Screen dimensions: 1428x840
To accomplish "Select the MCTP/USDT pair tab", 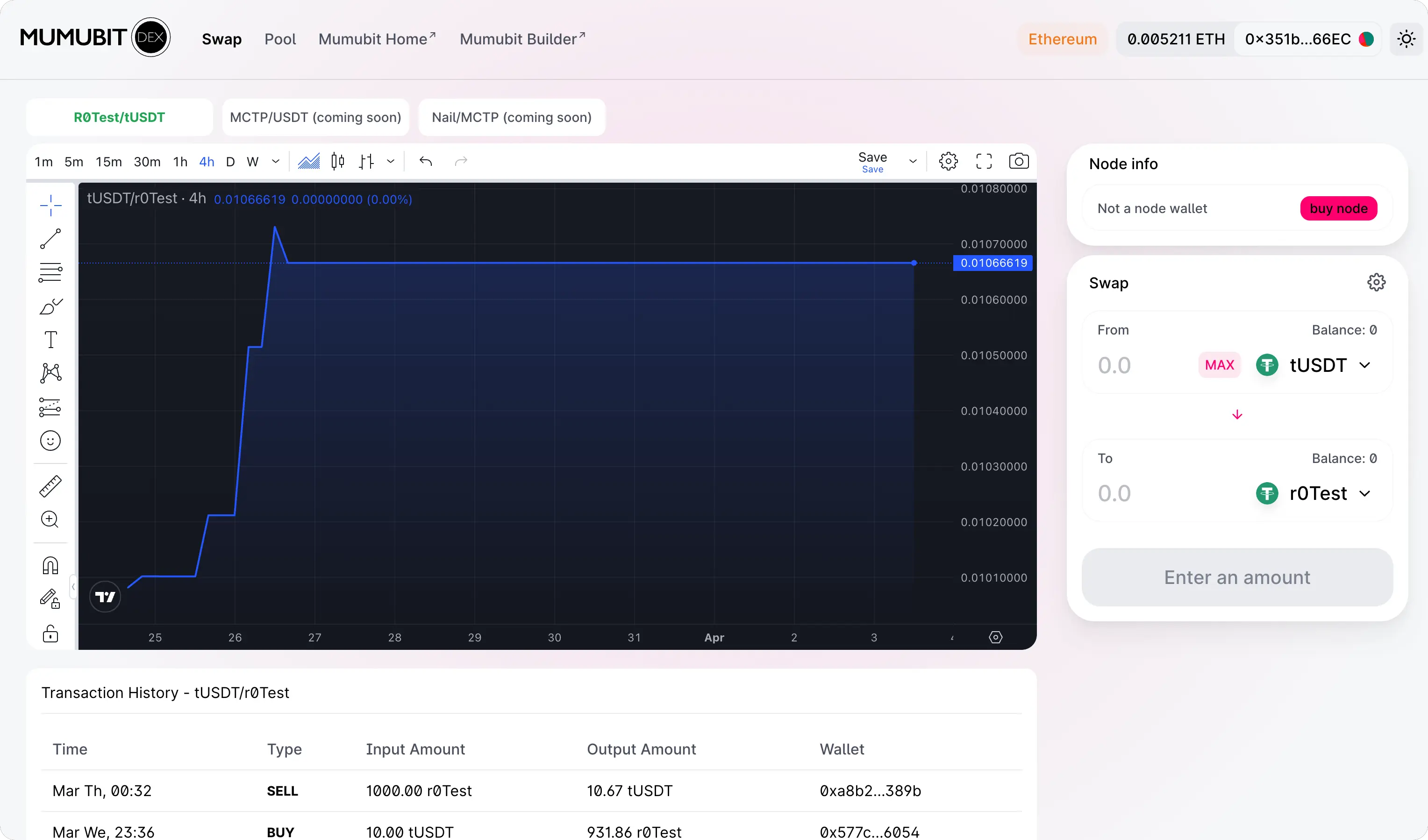I will 315,117.
